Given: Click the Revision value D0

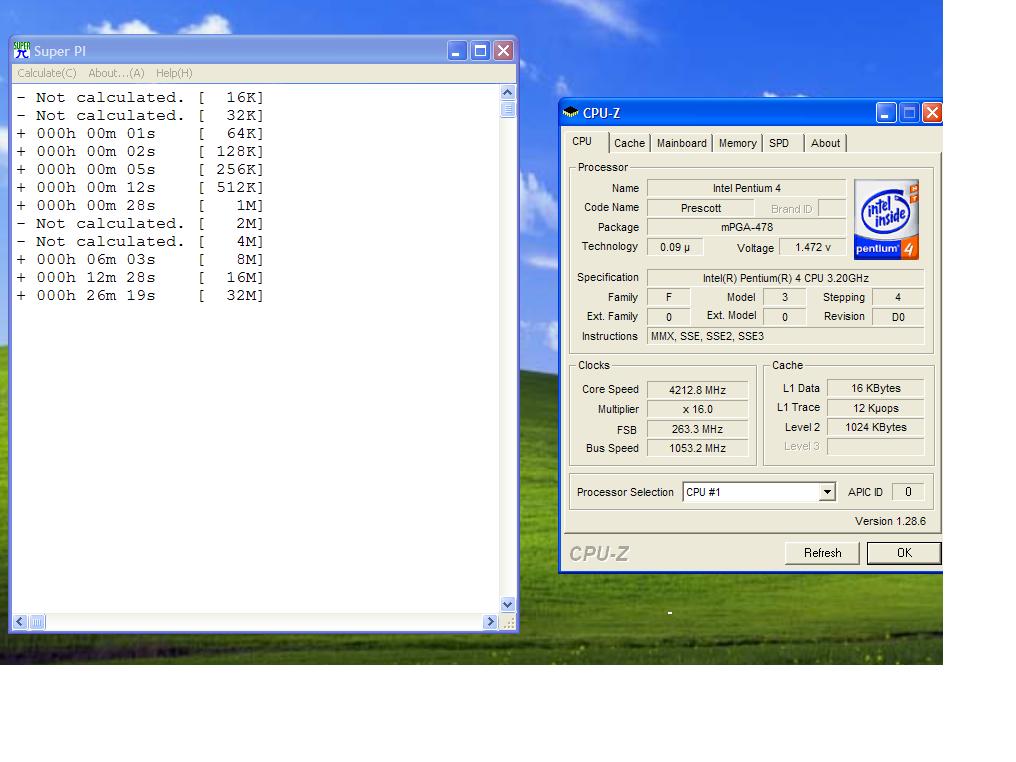Looking at the screenshot, I should tap(898, 317).
